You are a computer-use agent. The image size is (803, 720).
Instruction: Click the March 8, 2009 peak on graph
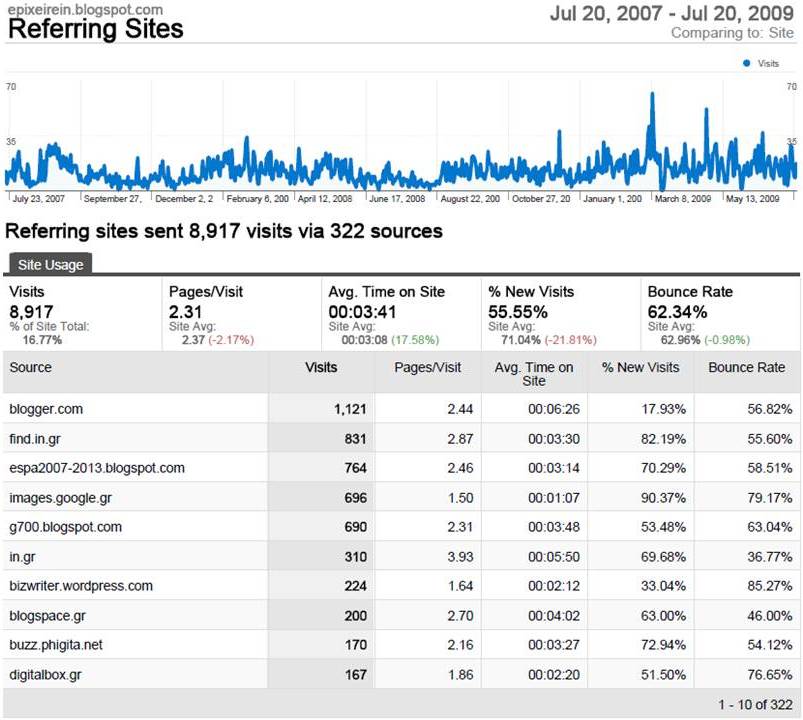point(652,95)
